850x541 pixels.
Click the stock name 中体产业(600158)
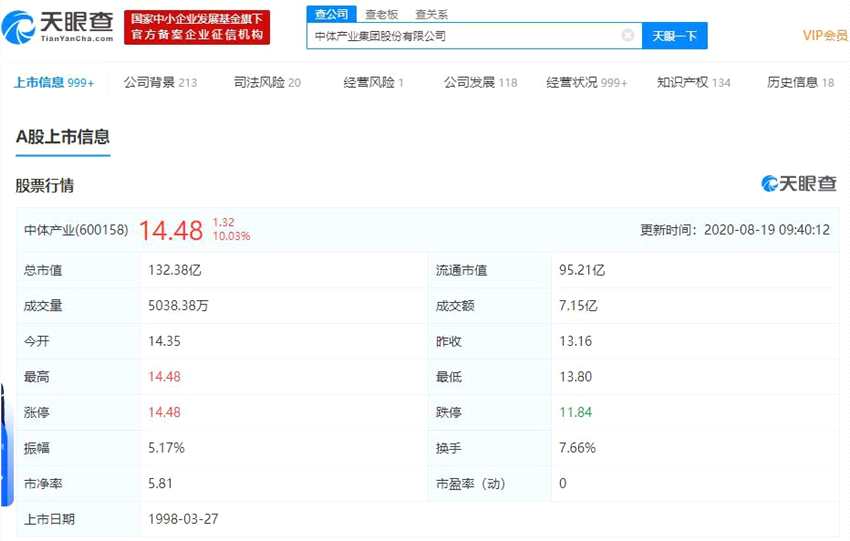point(76,230)
